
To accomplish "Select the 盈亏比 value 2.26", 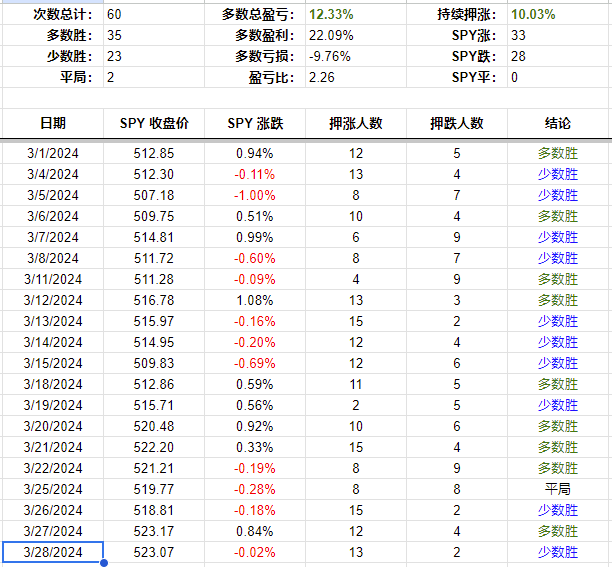I will point(356,77).
